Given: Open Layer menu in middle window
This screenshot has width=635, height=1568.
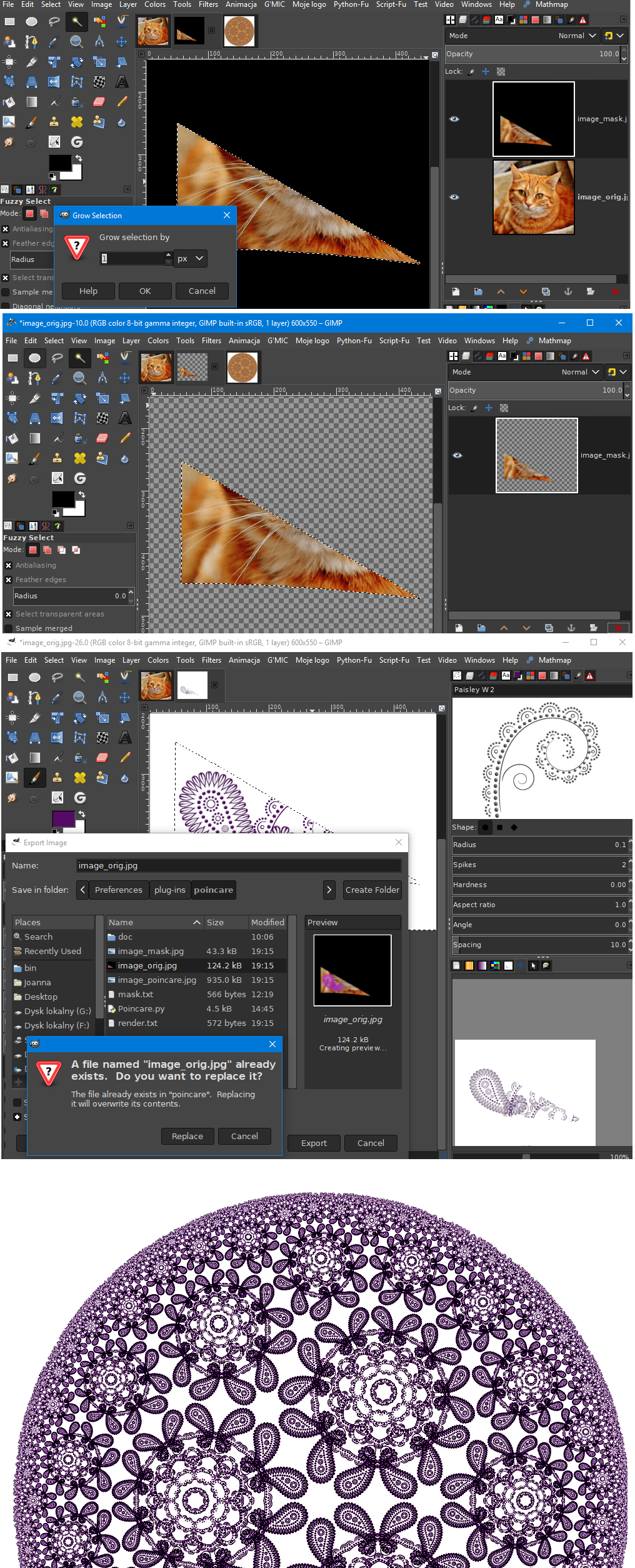Looking at the screenshot, I should [131, 341].
